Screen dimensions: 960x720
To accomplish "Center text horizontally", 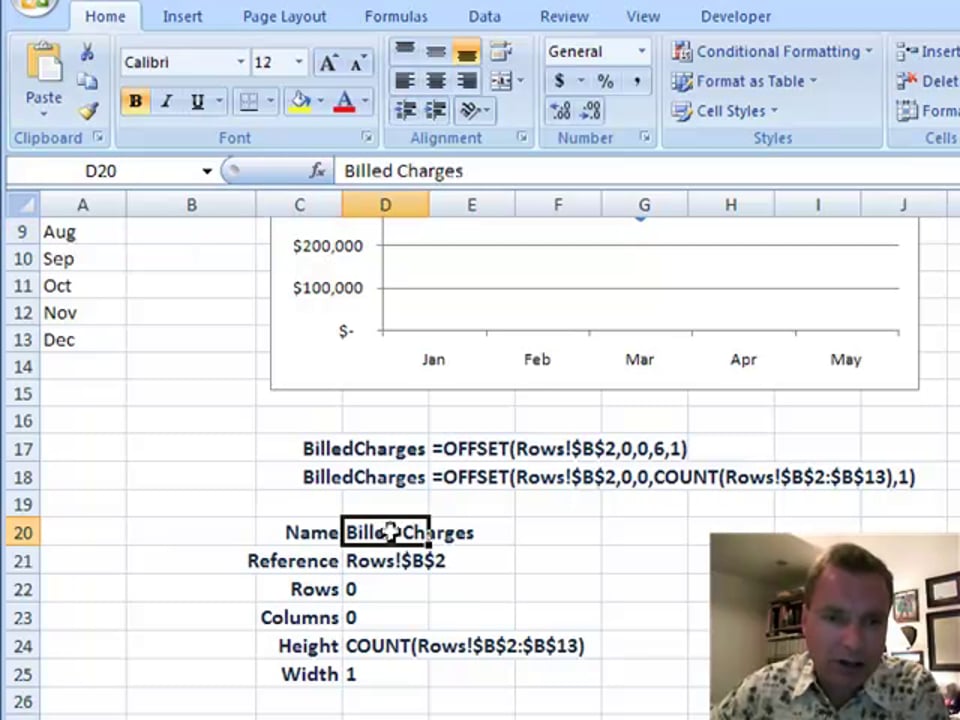I will coord(436,81).
